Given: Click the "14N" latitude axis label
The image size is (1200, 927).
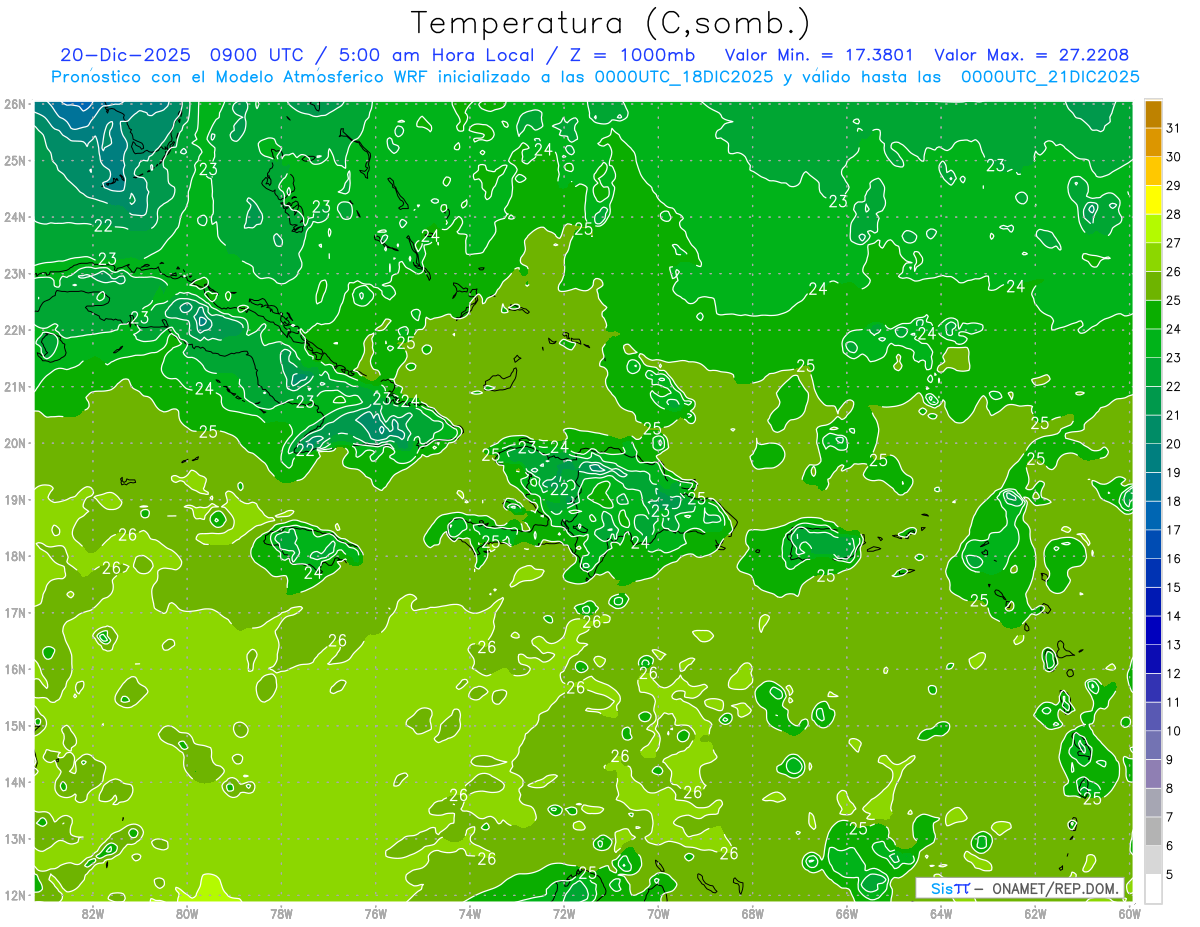Looking at the screenshot, I should click(x=14, y=782).
